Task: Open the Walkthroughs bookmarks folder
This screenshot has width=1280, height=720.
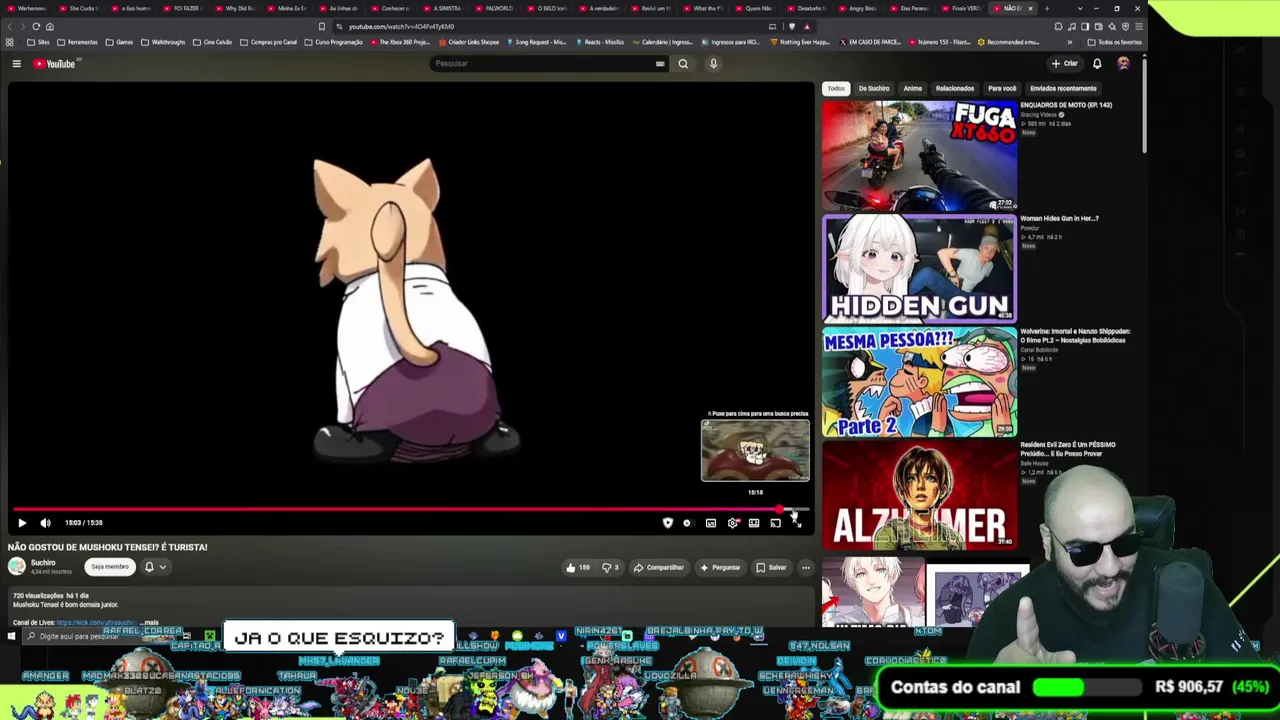Action: pos(164,42)
